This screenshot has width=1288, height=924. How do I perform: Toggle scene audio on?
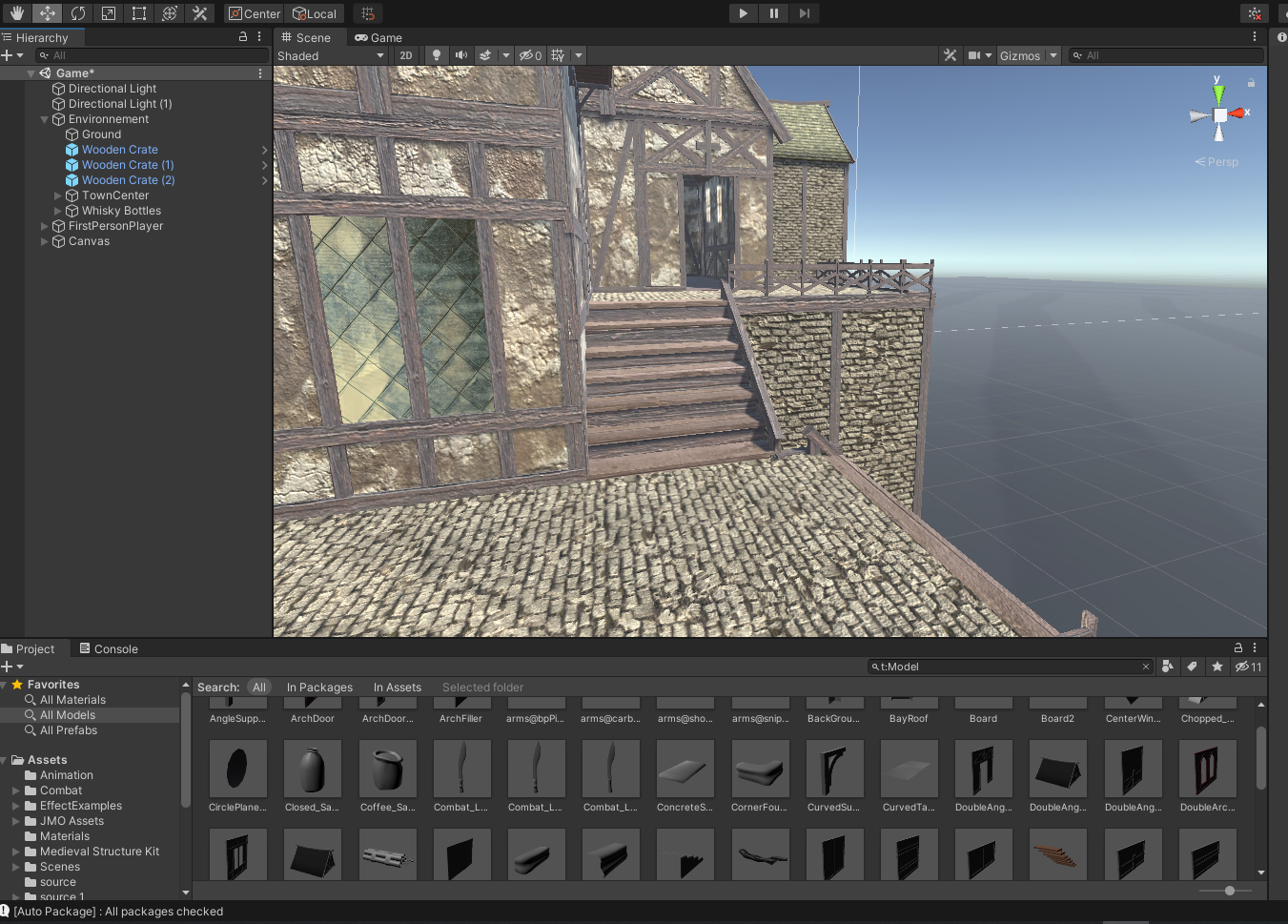click(x=461, y=55)
